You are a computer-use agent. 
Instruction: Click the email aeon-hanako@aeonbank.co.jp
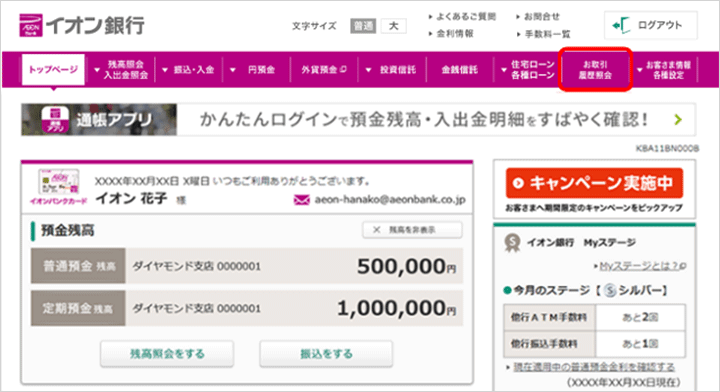pos(390,200)
